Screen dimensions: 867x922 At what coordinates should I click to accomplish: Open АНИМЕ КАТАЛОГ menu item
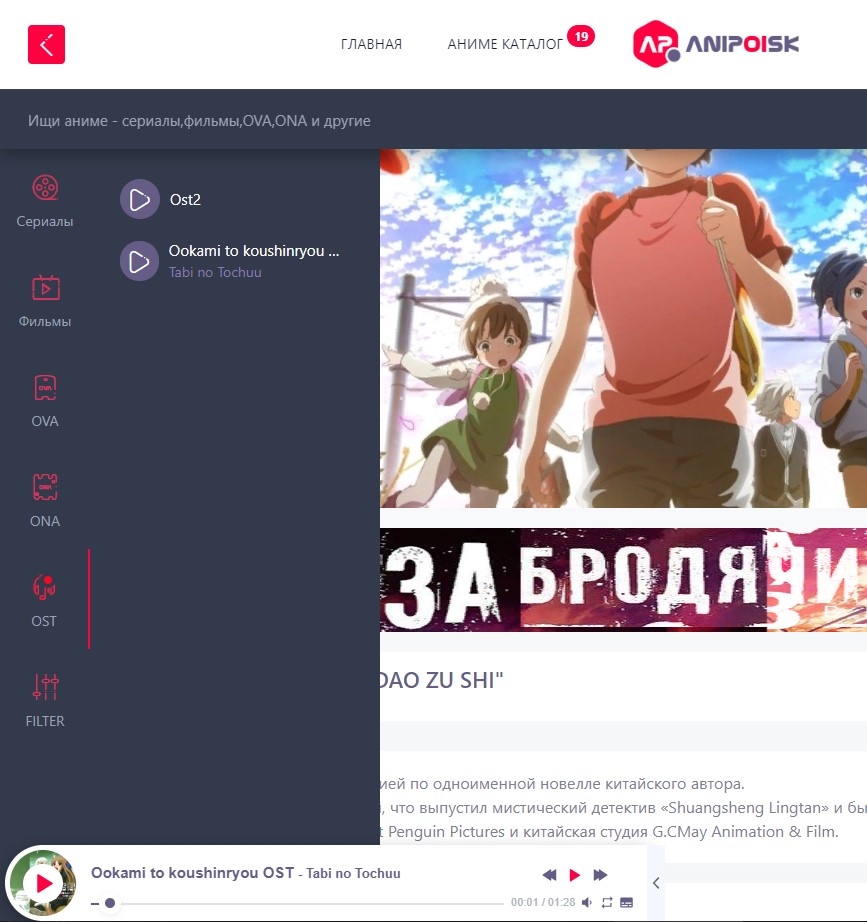505,44
